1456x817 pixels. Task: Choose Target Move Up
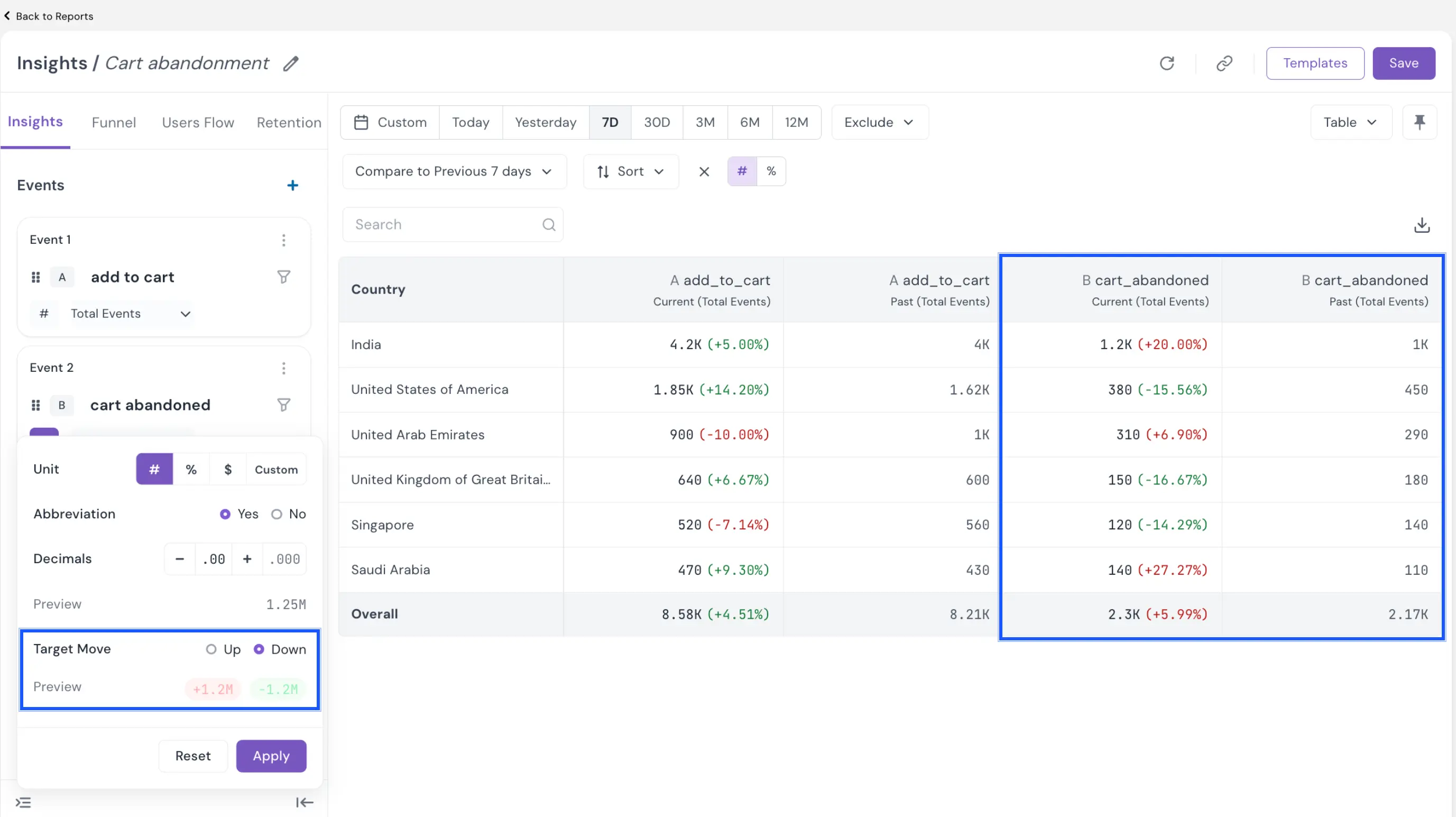[211, 649]
